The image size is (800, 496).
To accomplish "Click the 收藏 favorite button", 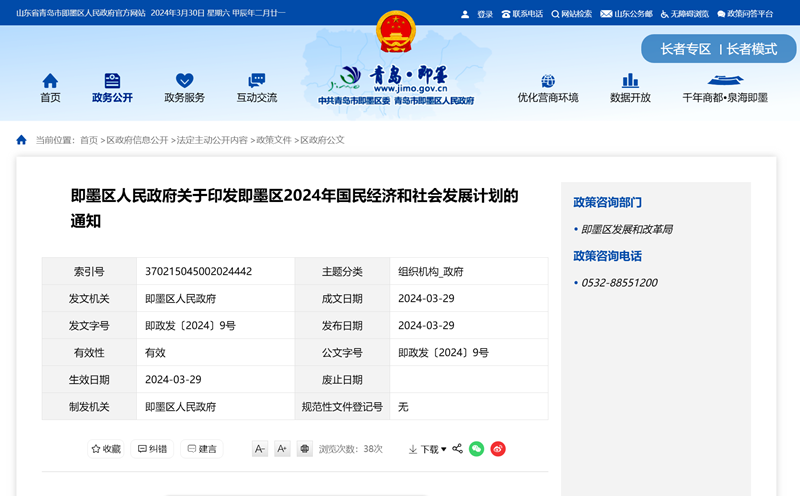I will coord(106,449).
